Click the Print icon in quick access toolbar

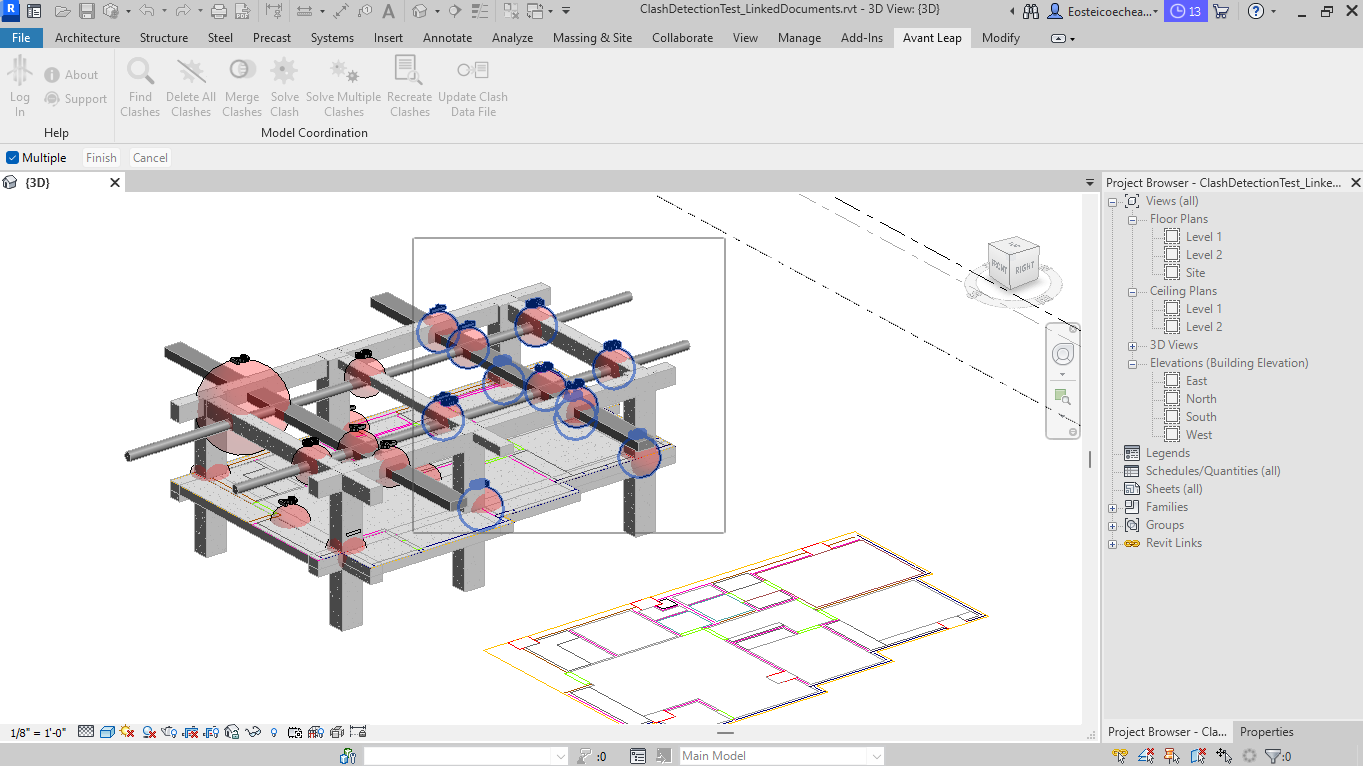pyautogui.click(x=219, y=11)
